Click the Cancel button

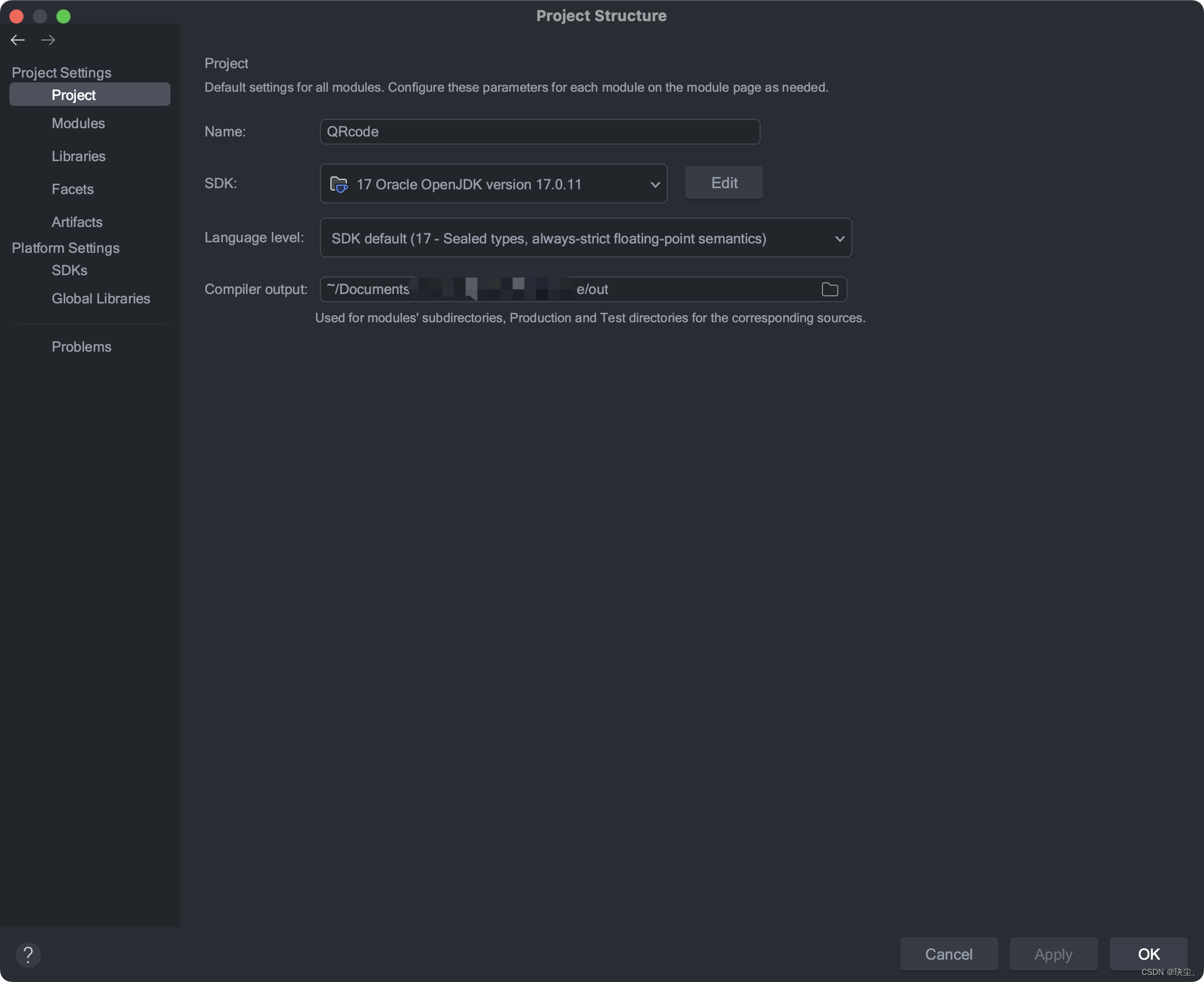[949, 954]
